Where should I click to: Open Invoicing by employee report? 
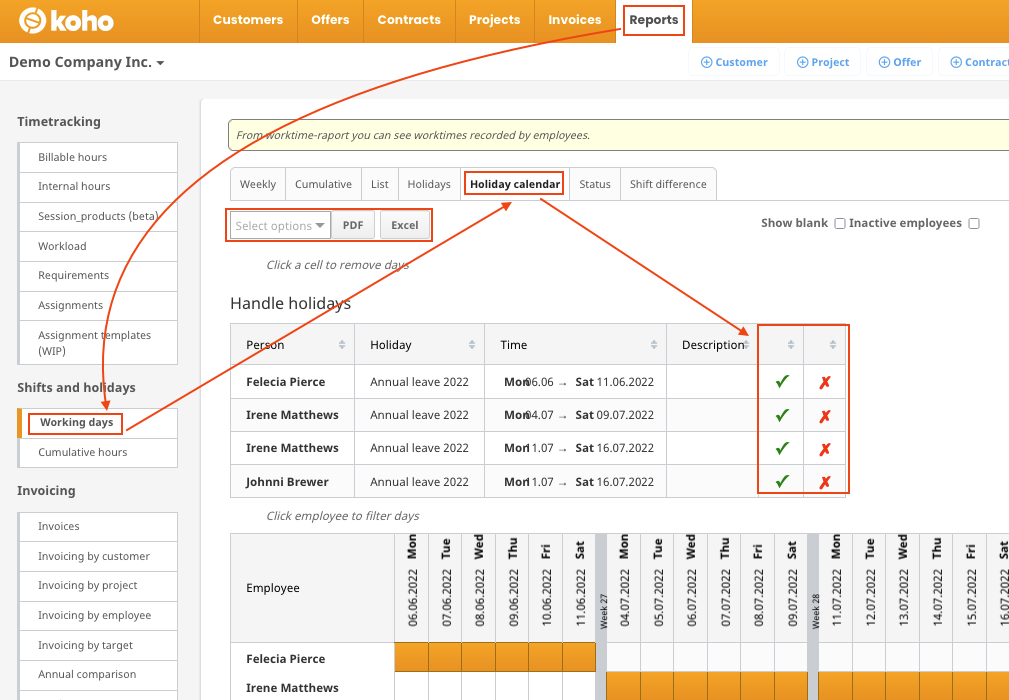point(98,615)
